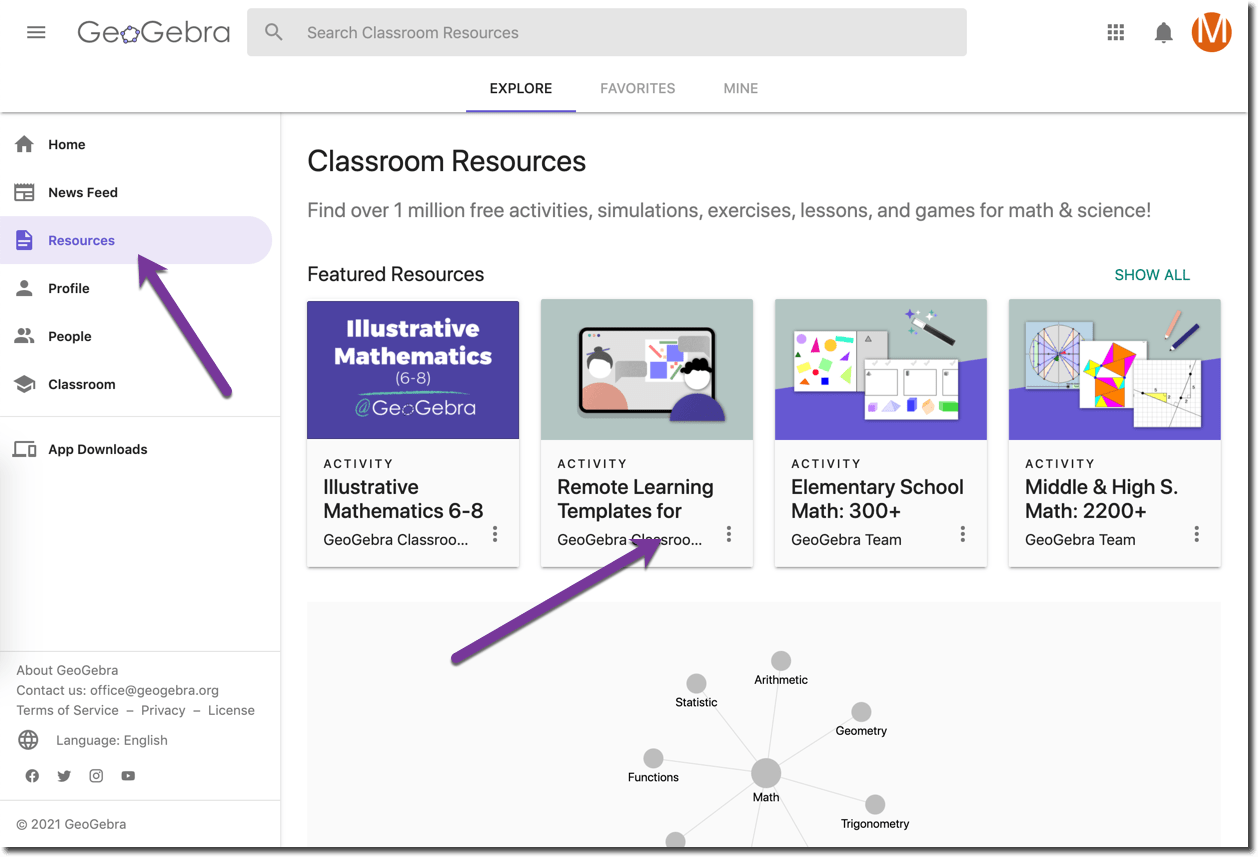The height and width of the screenshot is (857, 1258).
Task: Select Resources in sidebar
Action: tap(136, 240)
